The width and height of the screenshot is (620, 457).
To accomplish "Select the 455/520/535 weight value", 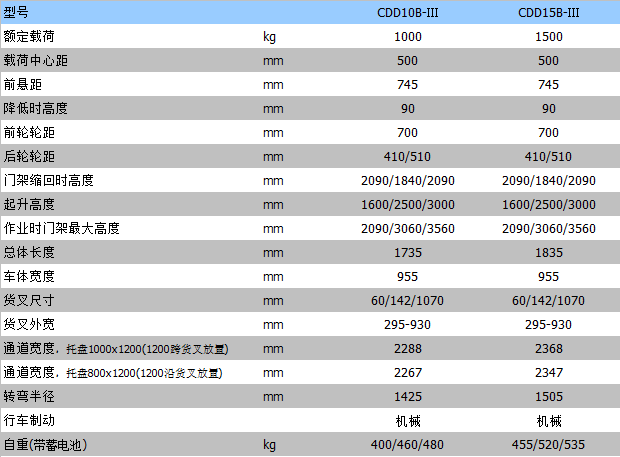I will click(548, 444).
